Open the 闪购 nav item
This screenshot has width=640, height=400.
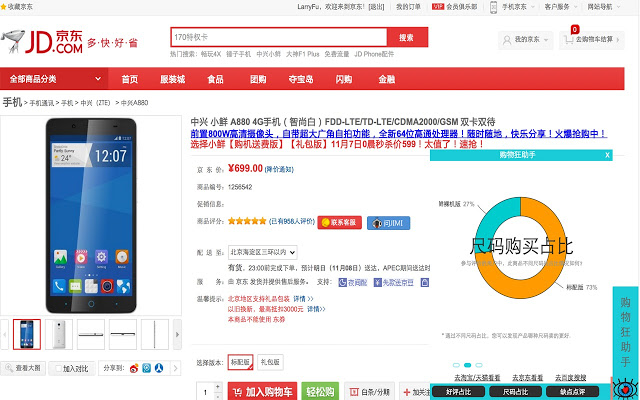[344, 79]
